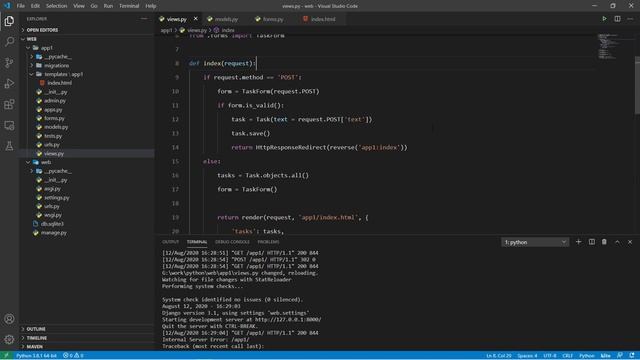Switch to the forms.py tab
The height and width of the screenshot is (360, 640).
point(273,19)
